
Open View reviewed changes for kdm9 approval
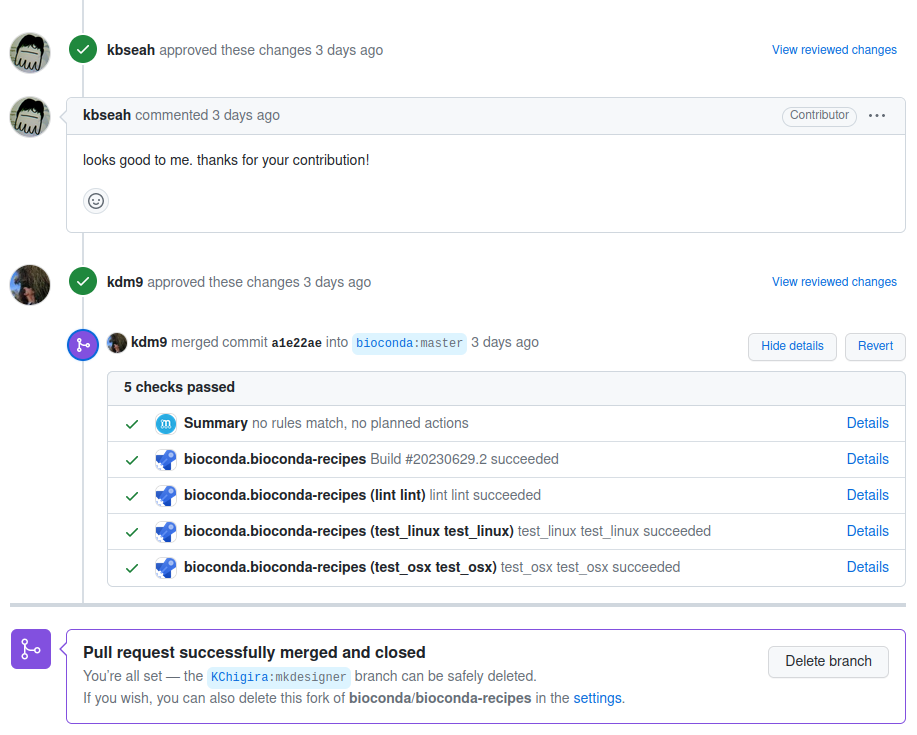tap(834, 282)
